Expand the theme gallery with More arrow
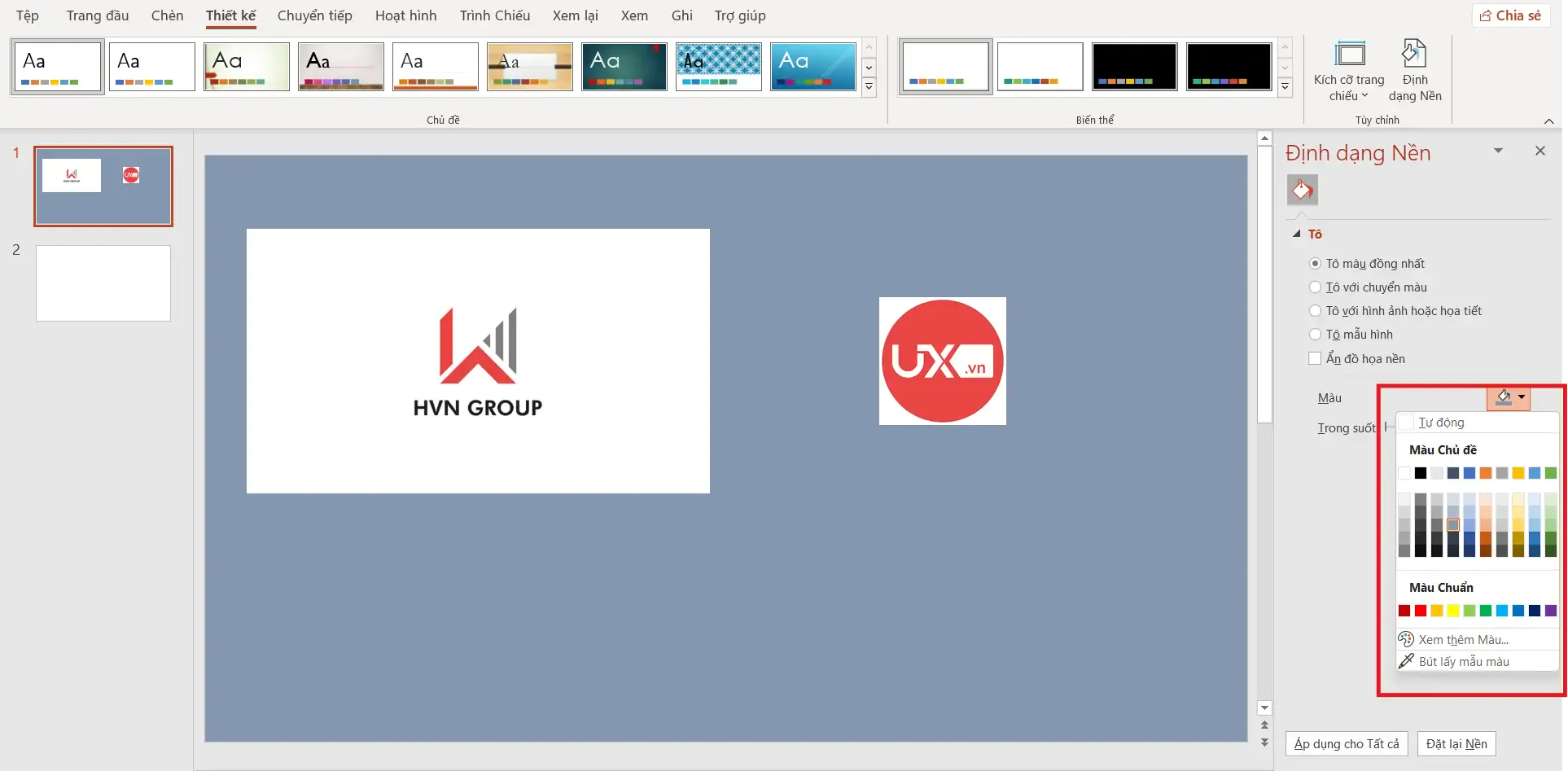 tap(869, 87)
